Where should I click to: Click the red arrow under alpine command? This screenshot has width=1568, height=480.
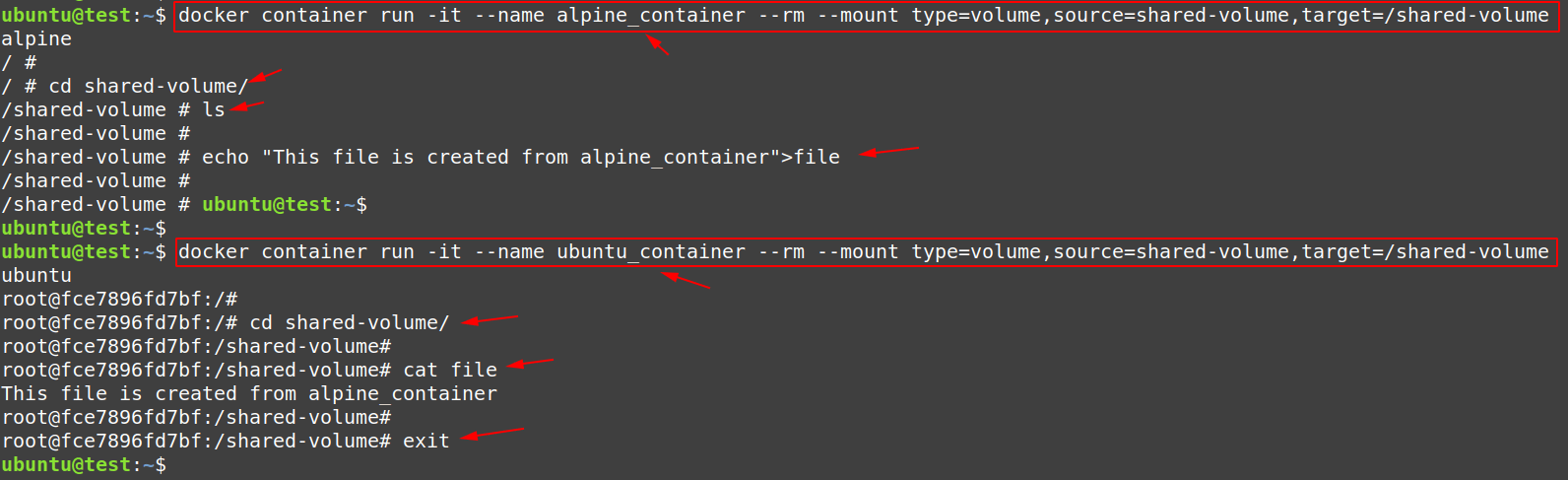pyautogui.click(x=658, y=44)
